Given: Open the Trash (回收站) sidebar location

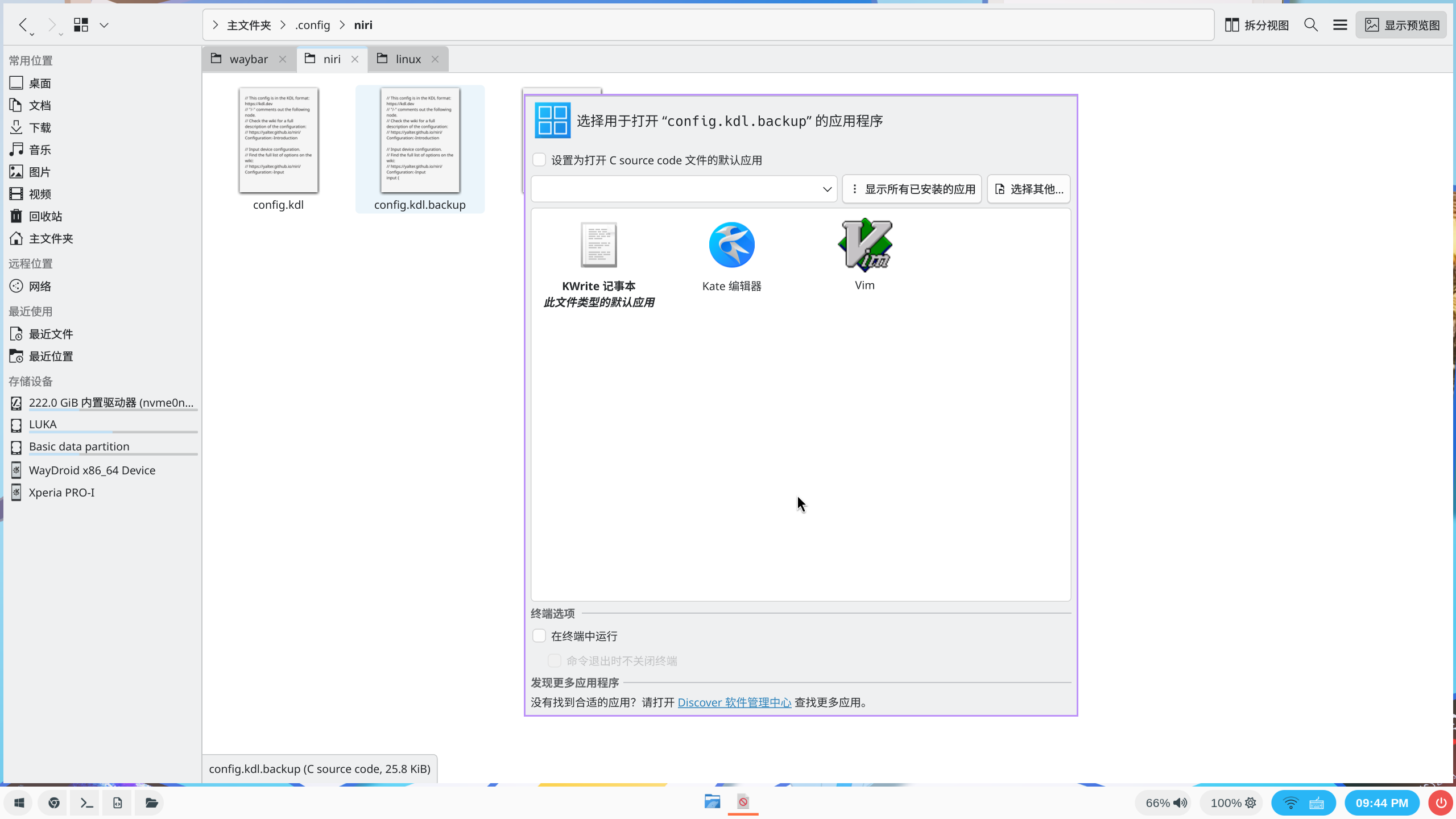Looking at the screenshot, I should pos(45,216).
